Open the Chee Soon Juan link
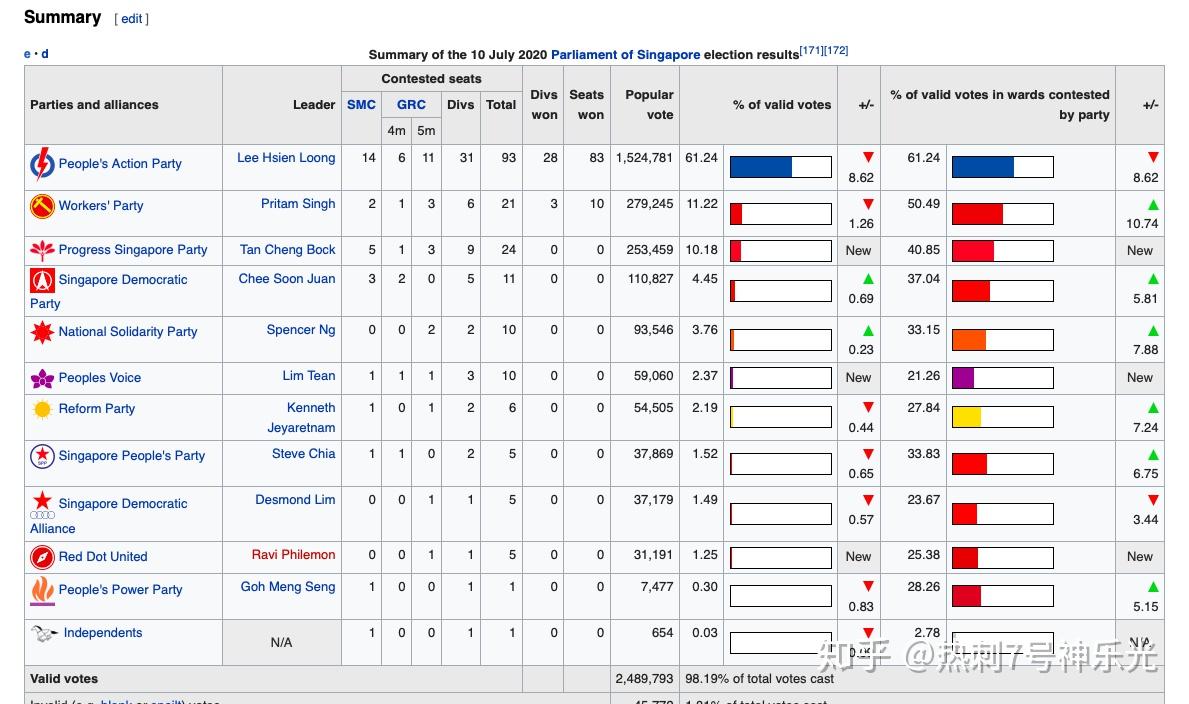 287,278
